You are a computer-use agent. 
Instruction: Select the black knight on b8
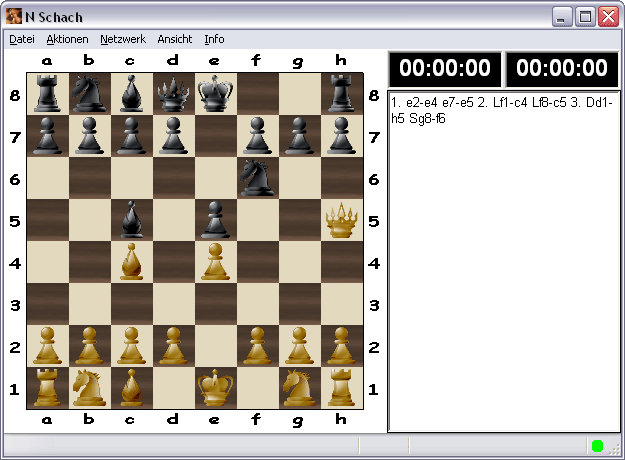(x=89, y=94)
